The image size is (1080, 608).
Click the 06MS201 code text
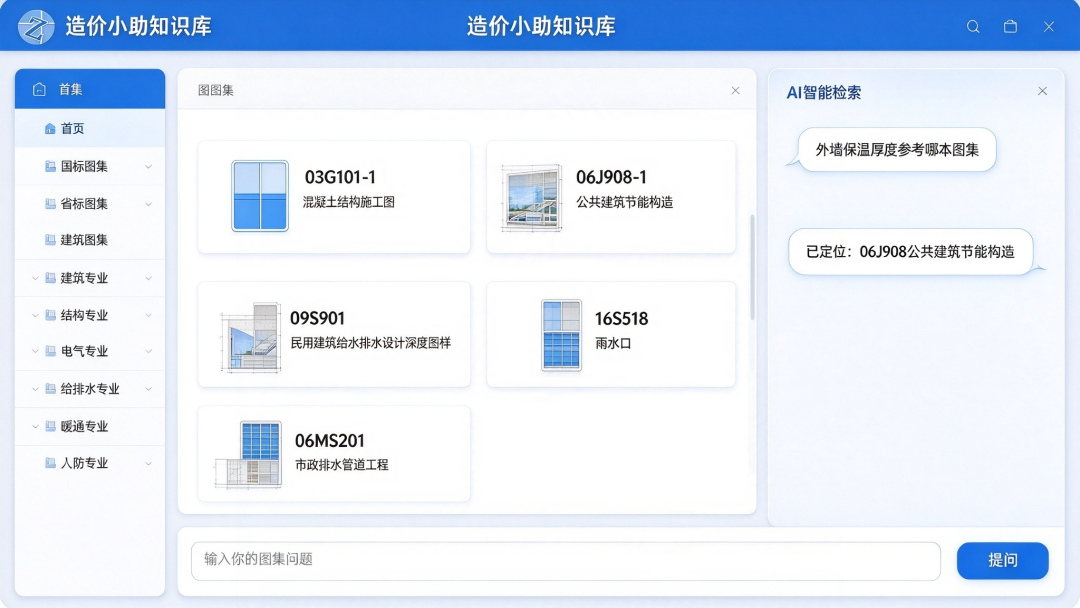(x=330, y=441)
